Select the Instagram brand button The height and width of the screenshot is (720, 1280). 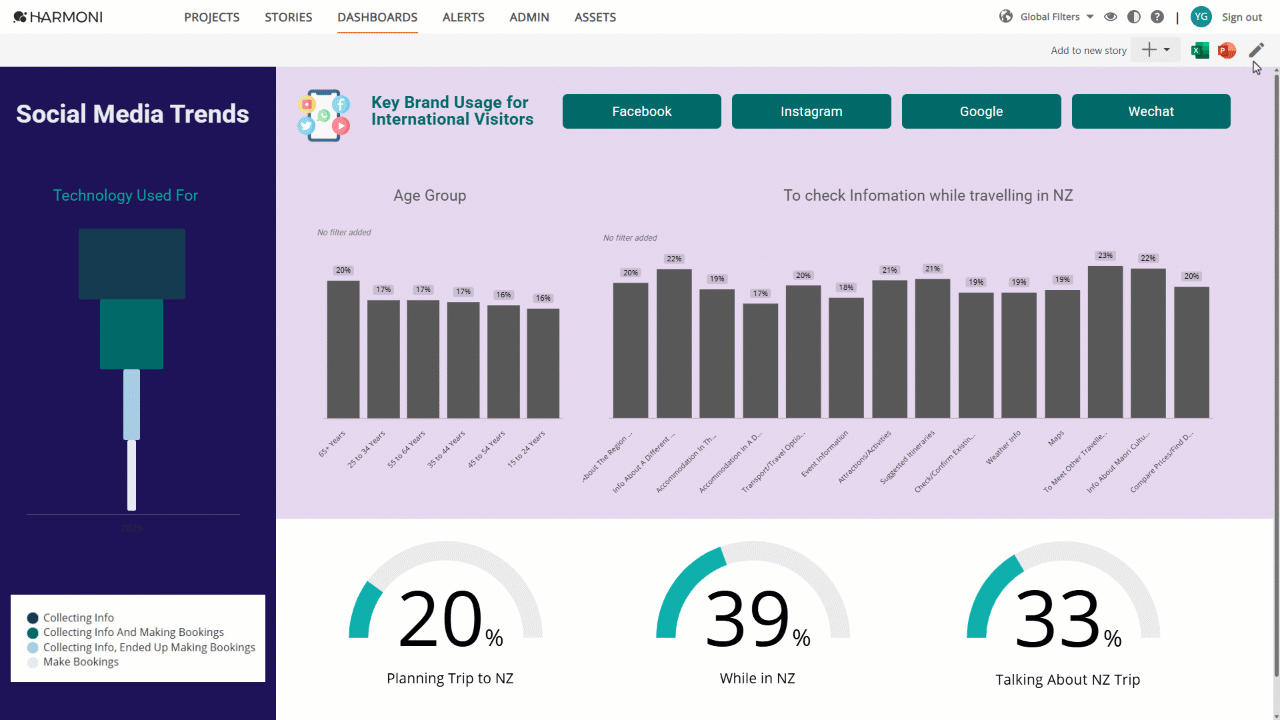point(811,112)
